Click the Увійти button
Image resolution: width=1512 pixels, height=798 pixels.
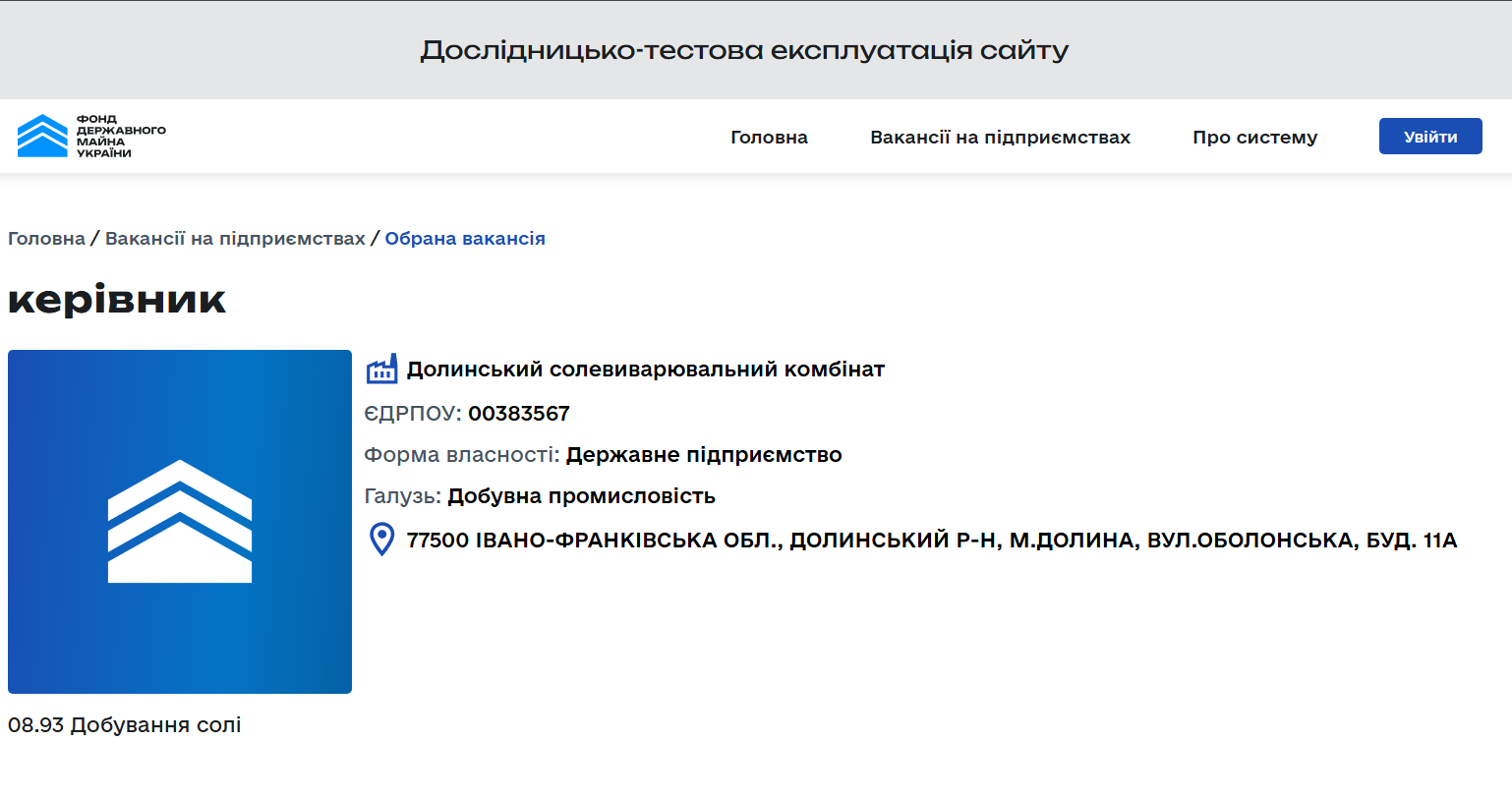tap(1430, 137)
